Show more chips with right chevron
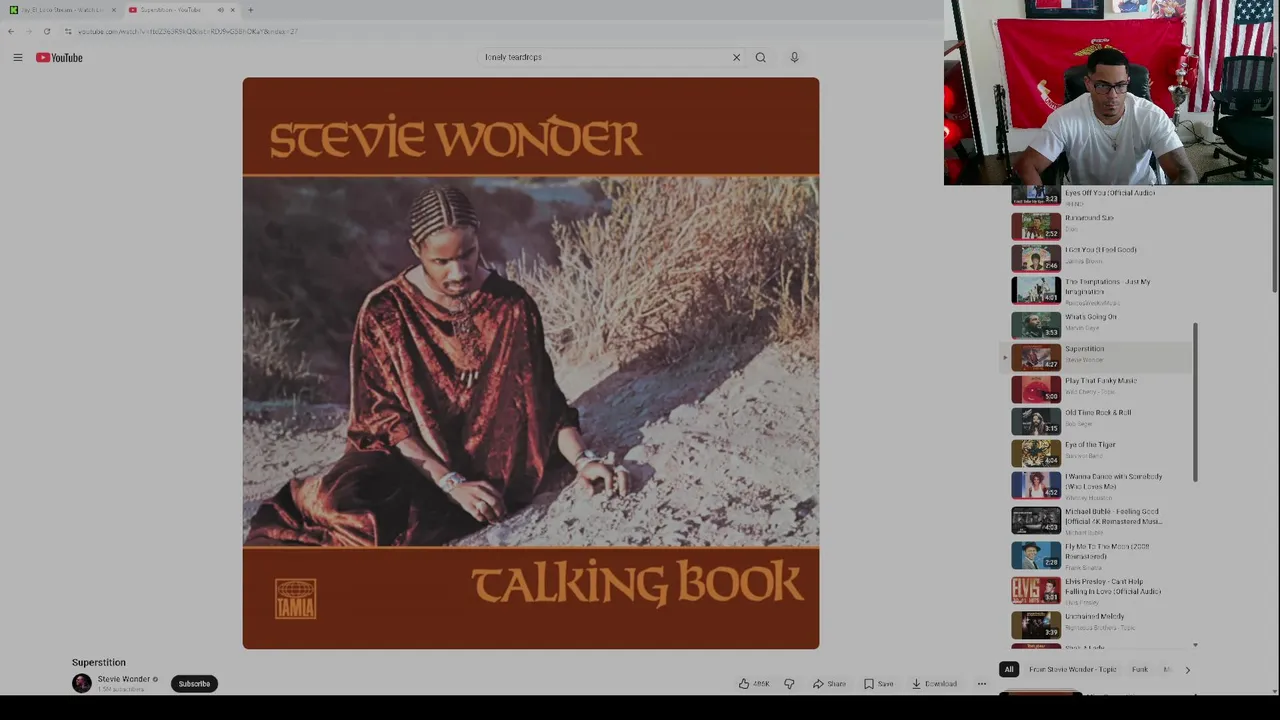 [x=1187, y=670]
